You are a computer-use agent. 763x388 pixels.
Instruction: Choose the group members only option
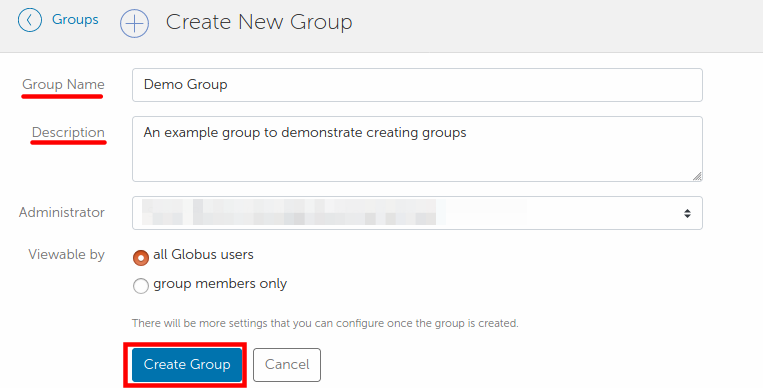(141, 286)
